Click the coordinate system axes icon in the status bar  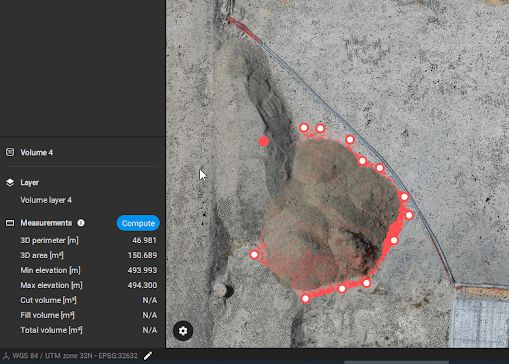6,356
